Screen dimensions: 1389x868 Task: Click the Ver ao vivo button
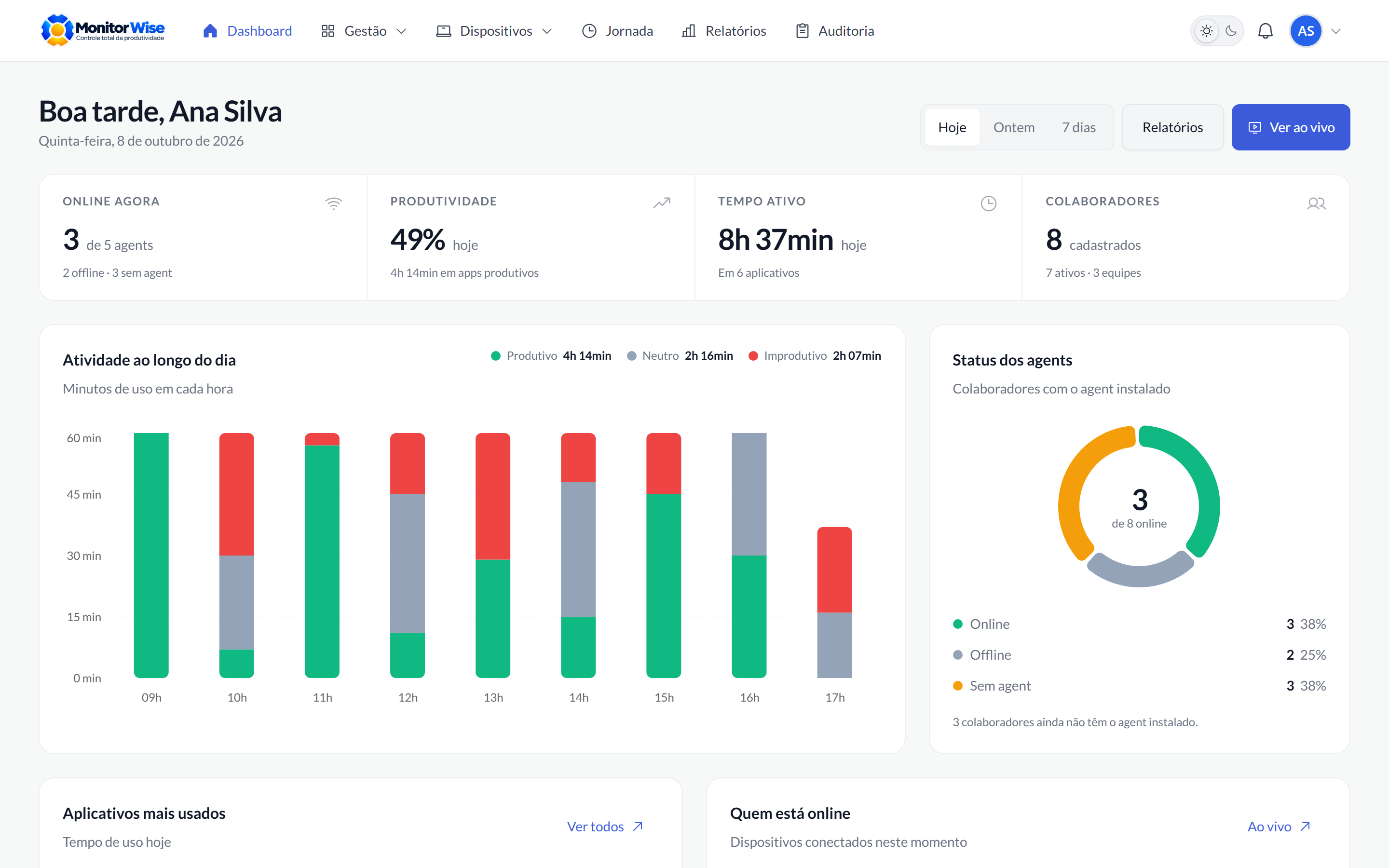pos(1291,127)
